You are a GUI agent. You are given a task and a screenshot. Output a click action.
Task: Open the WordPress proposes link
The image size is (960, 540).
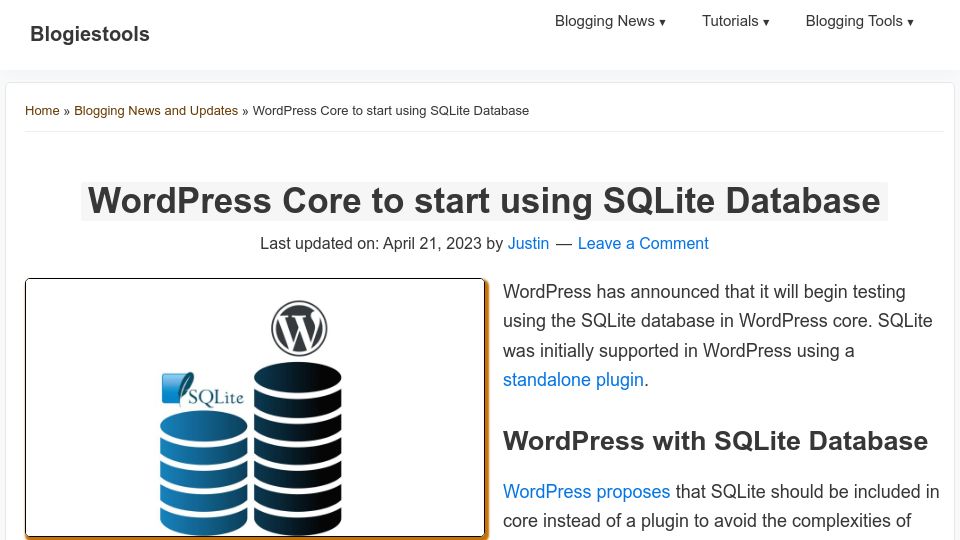point(587,492)
